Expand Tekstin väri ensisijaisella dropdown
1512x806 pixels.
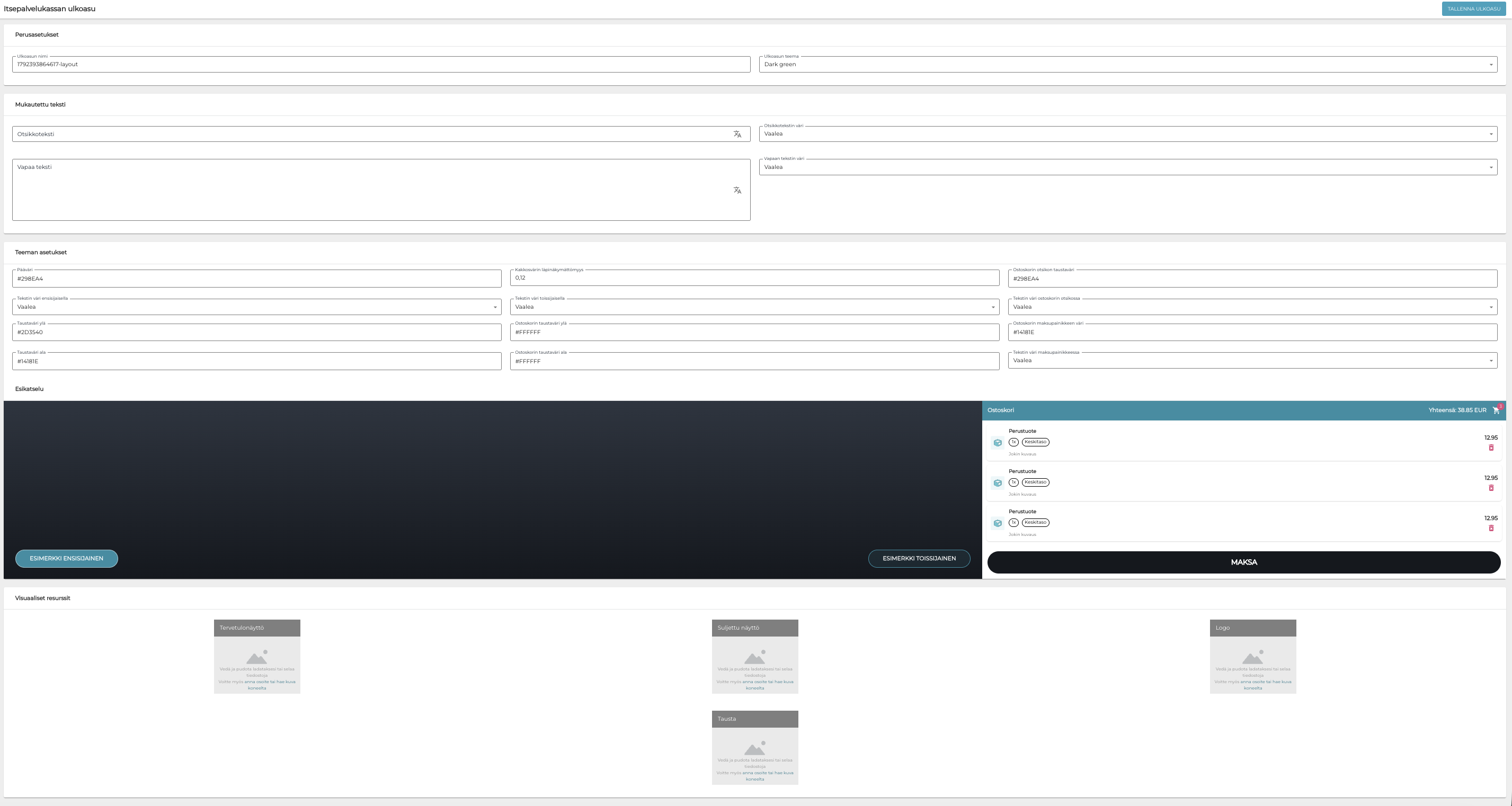pos(256,307)
